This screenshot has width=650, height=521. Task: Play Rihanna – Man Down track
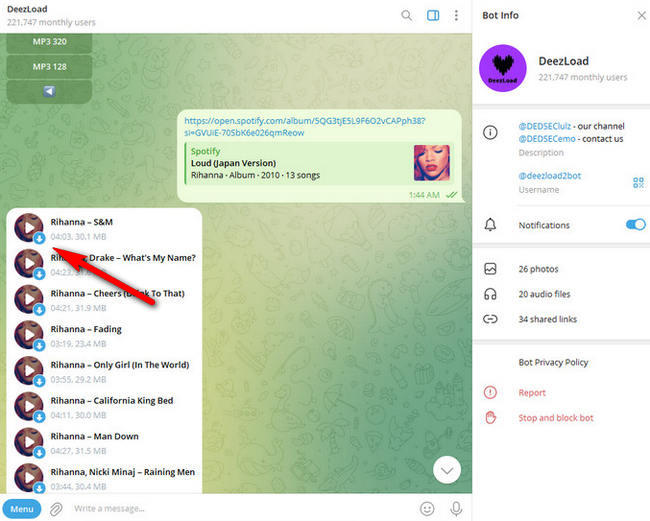(29, 441)
